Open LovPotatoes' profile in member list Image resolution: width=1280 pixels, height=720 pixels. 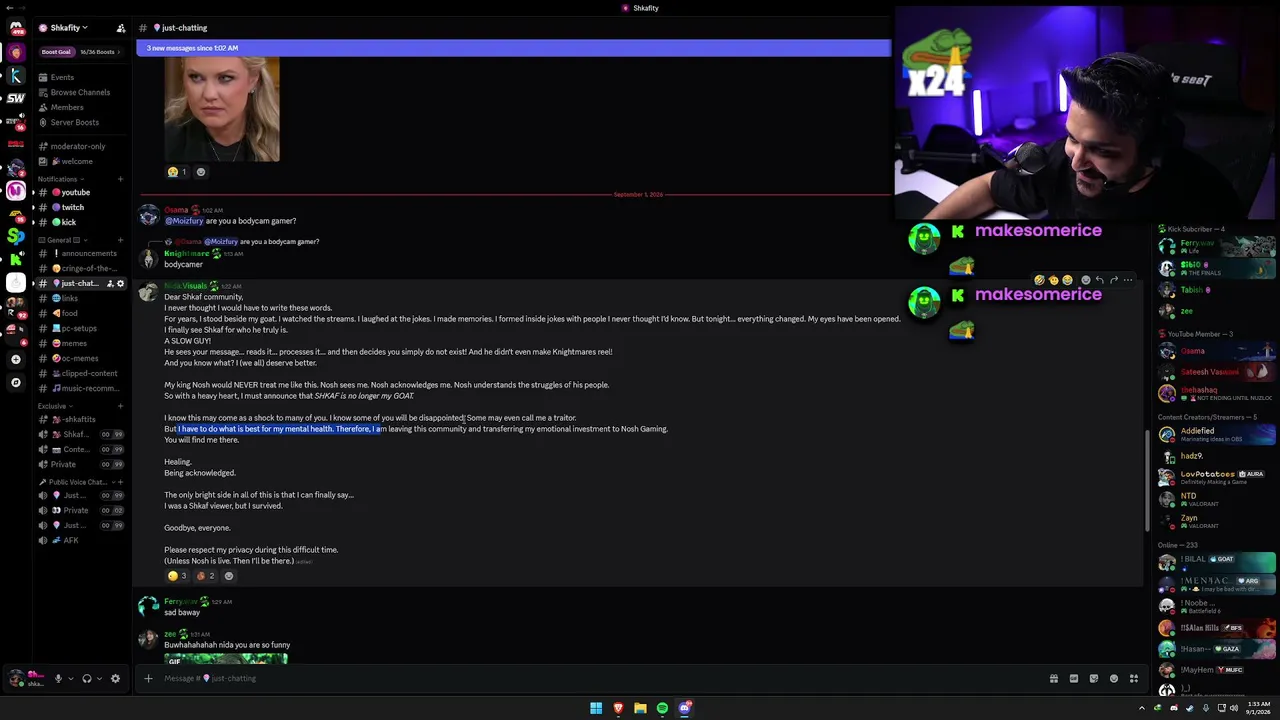[1216, 477]
